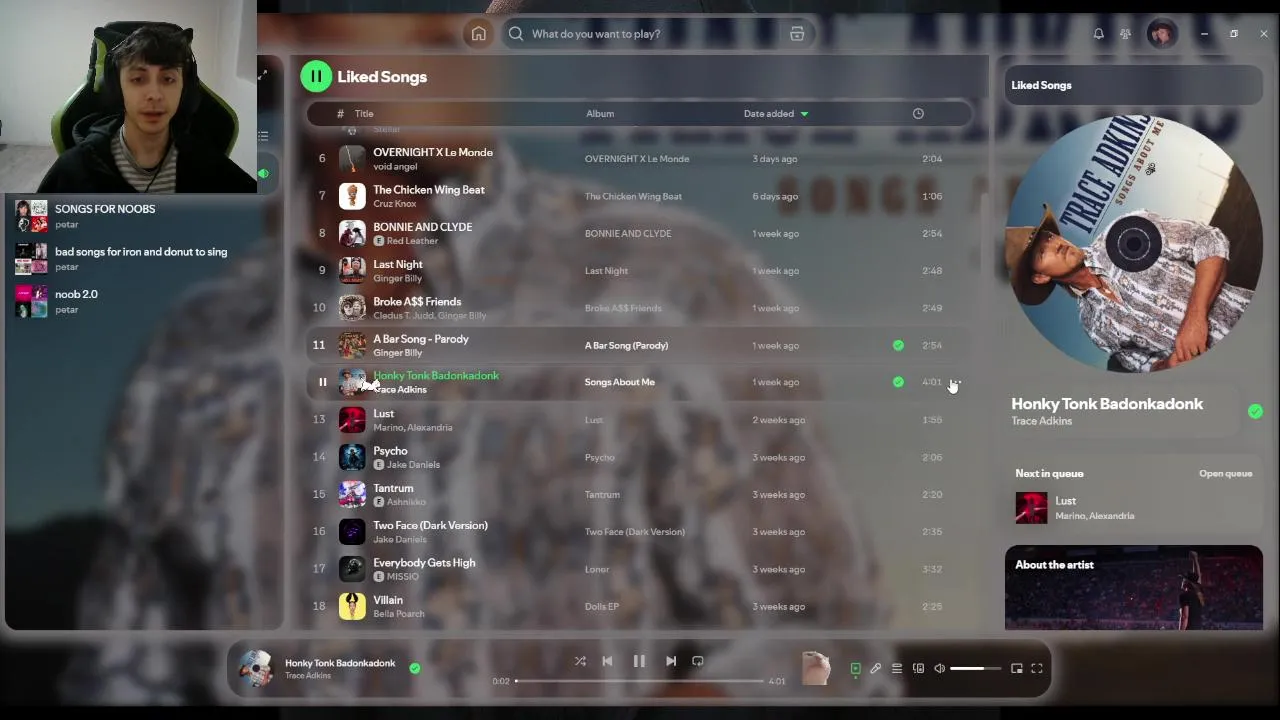Viewport: 1280px width, 720px height.
Task: Open more options for Honky Tonk Badonkadonk row
Action: click(956, 382)
